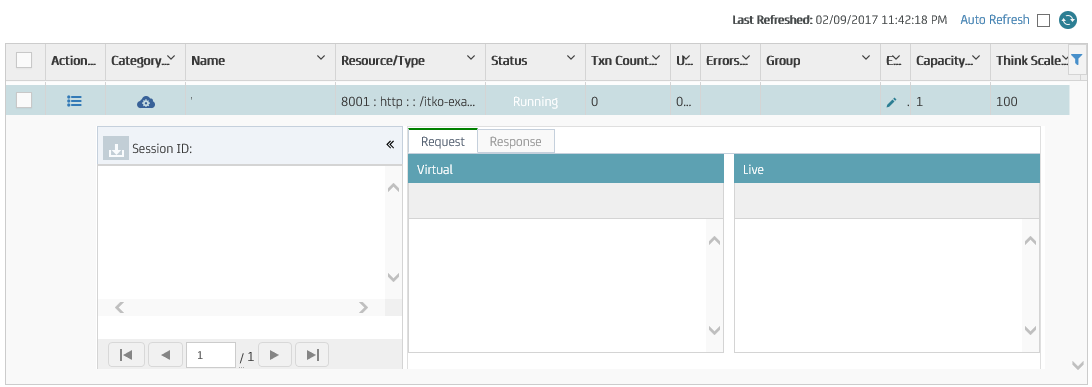Select the running service row checkbox
1092x387 pixels.
point(24,100)
